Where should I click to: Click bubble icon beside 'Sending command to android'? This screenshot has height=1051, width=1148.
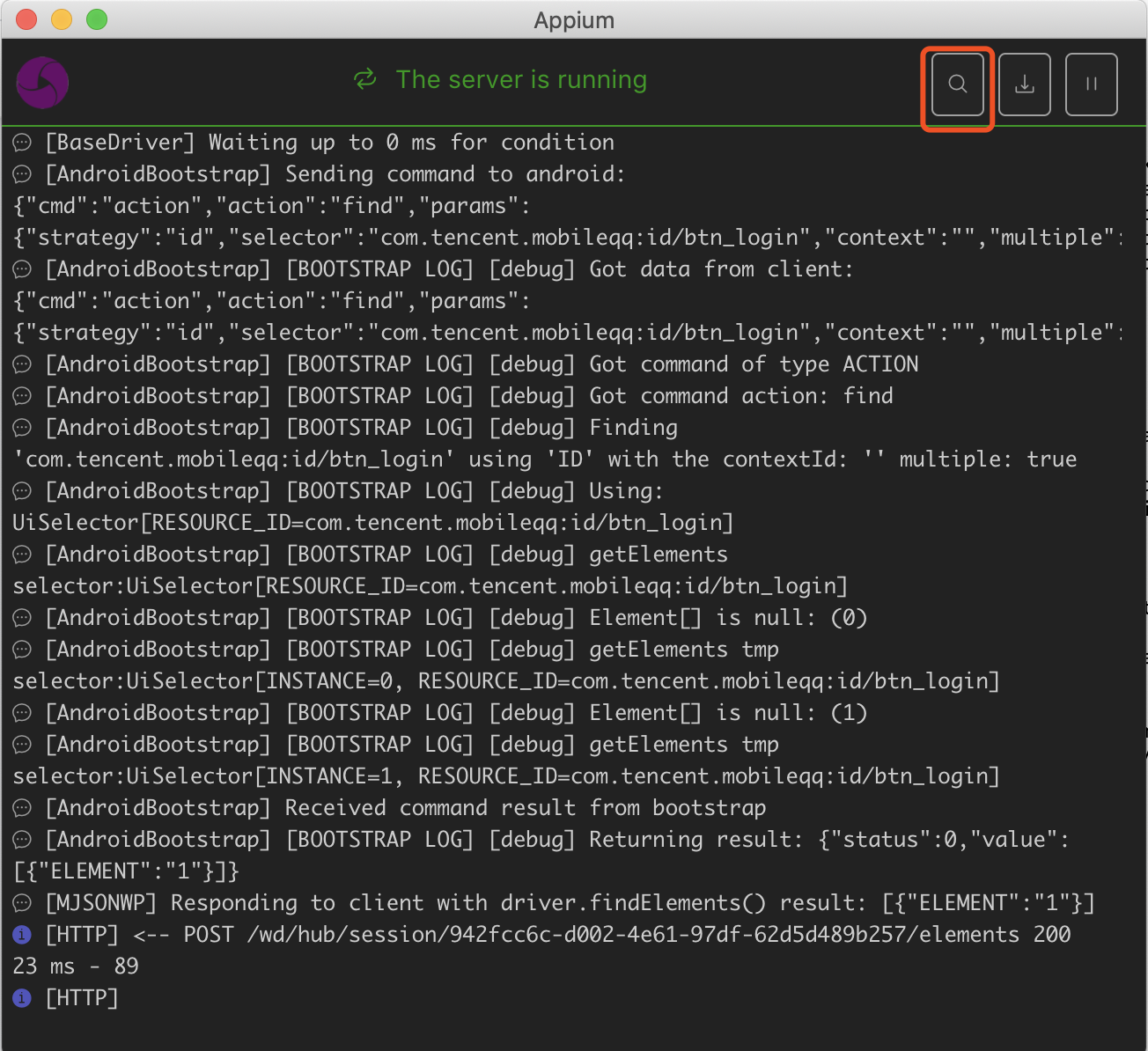click(x=22, y=174)
